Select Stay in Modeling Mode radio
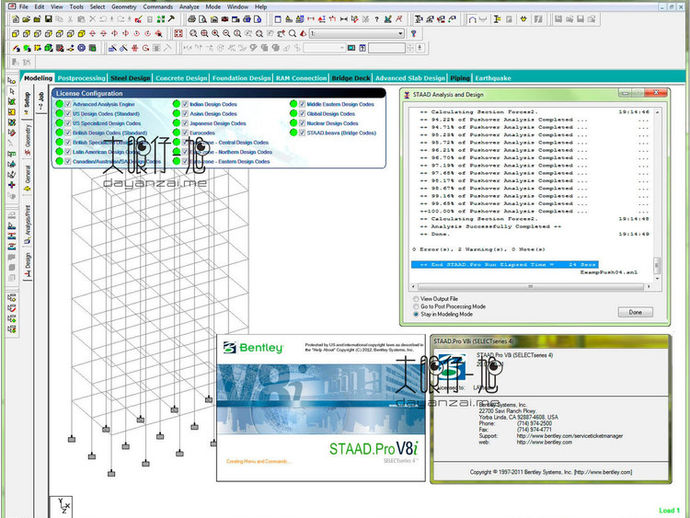Image resolution: width=690 pixels, height=518 pixels. pos(415,314)
